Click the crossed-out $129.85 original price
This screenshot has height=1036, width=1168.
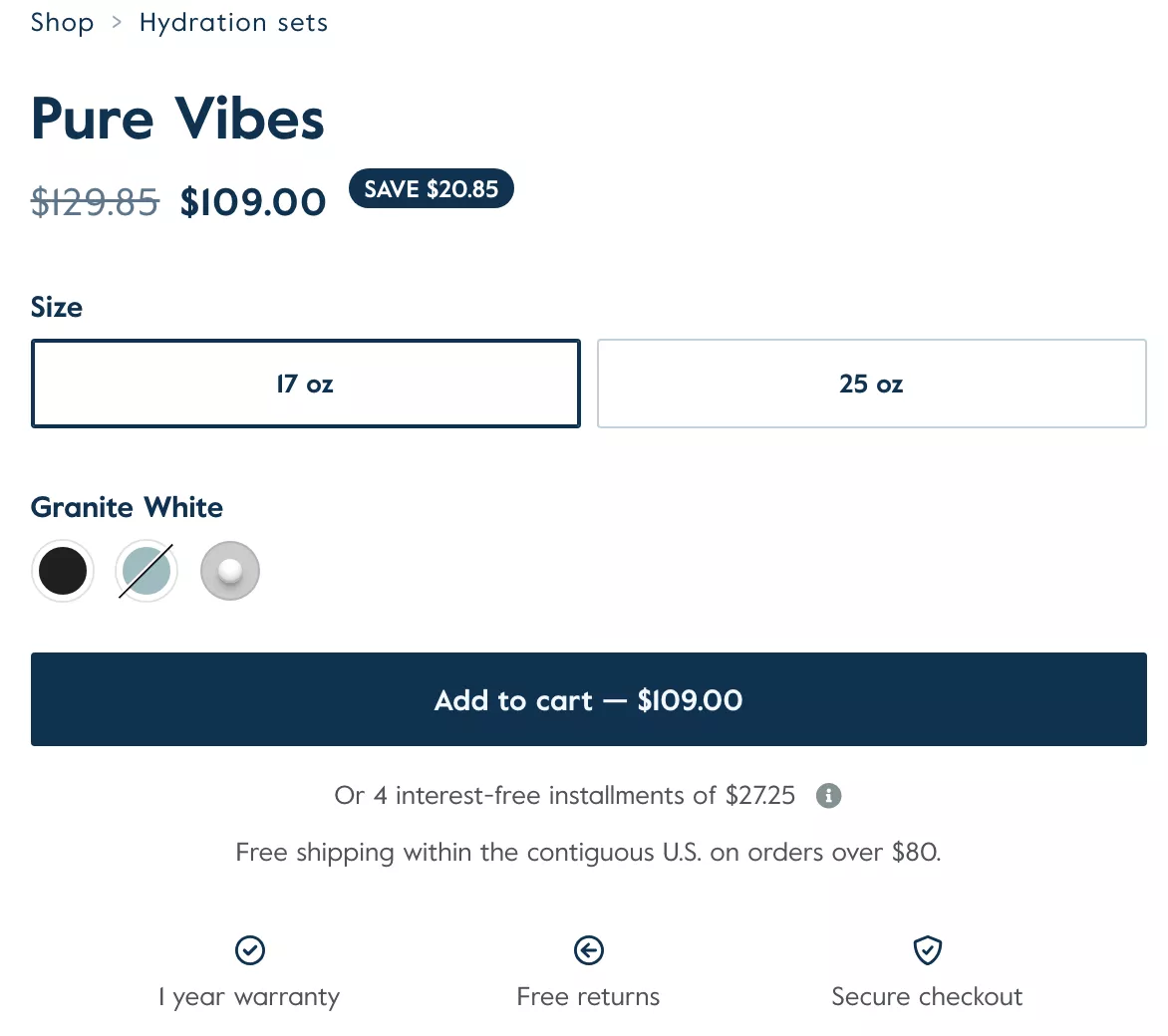[95, 202]
